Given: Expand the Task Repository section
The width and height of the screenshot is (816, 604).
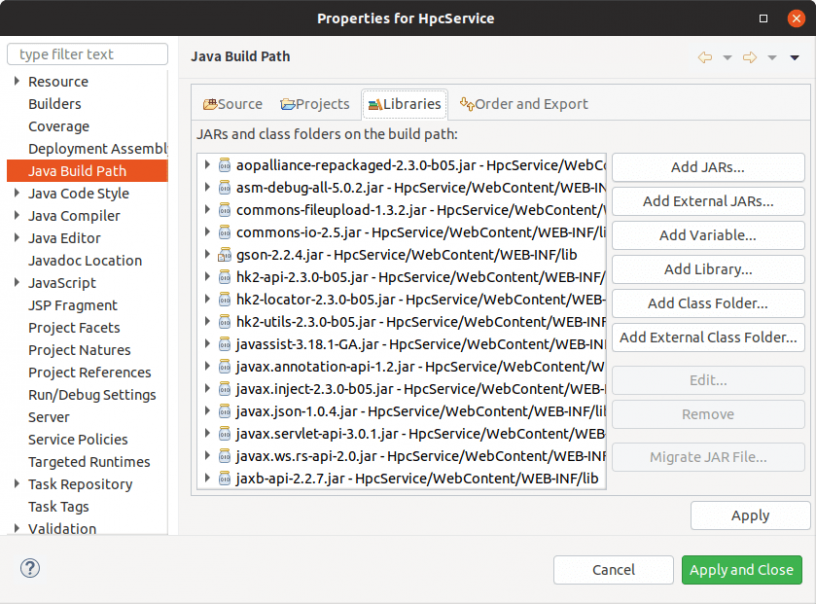Looking at the screenshot, I should click(x=17, y=484).
